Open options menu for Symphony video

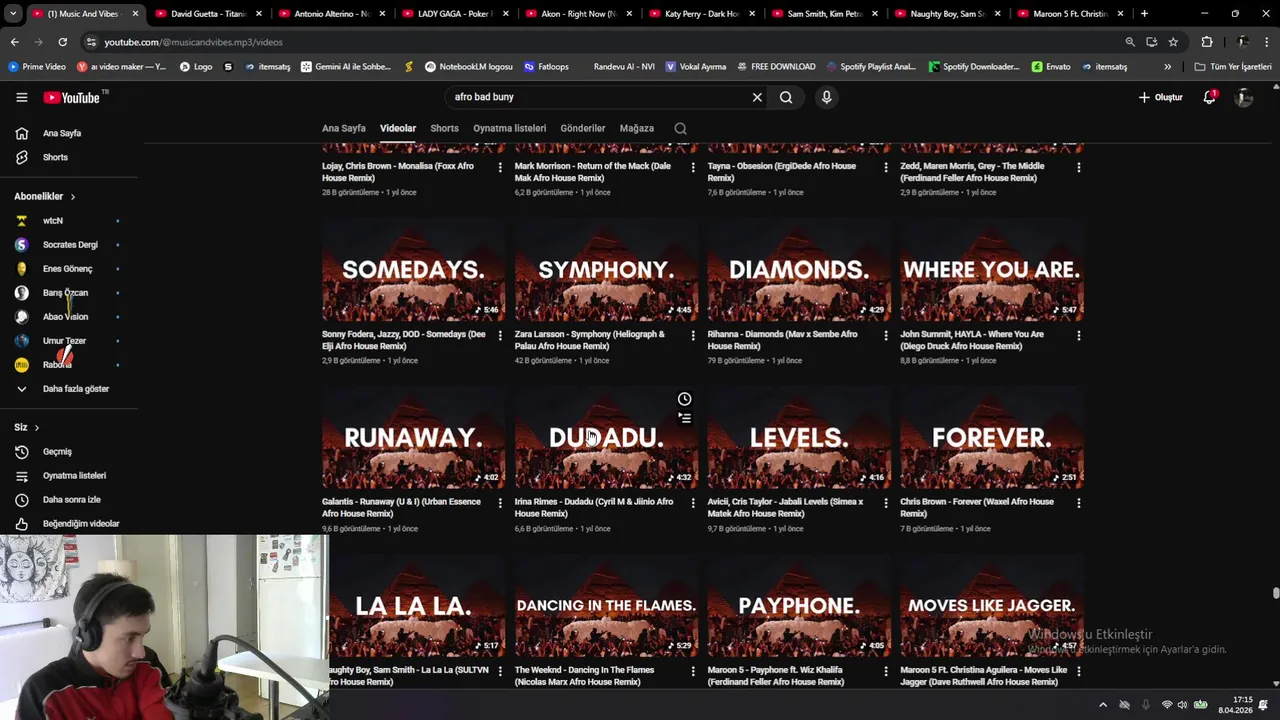click(x=693, y=335)
